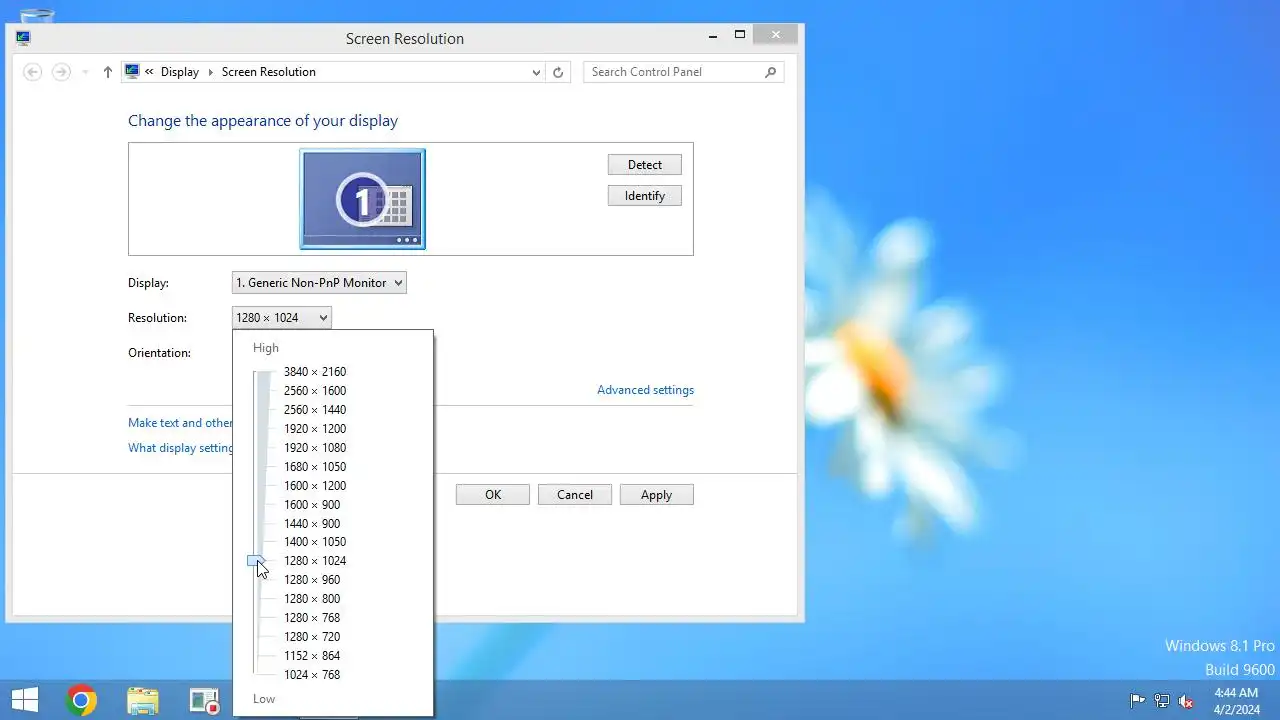This screenshot has width=1280, height=720.
Task: Click the breadcrumb chevron overflow
Action: 149,72
